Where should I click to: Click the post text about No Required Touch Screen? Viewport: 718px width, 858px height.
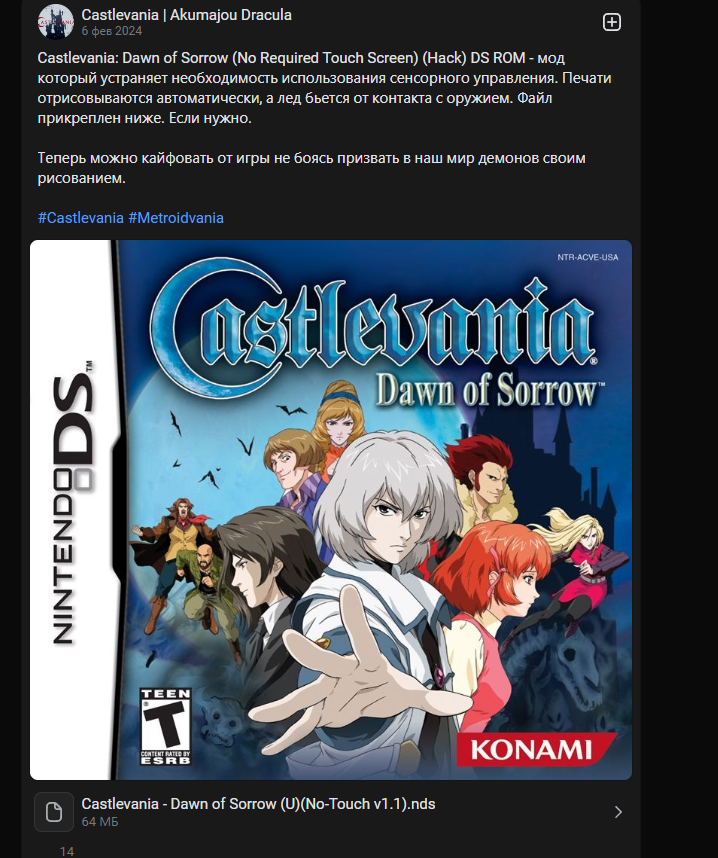coord(324,88)
